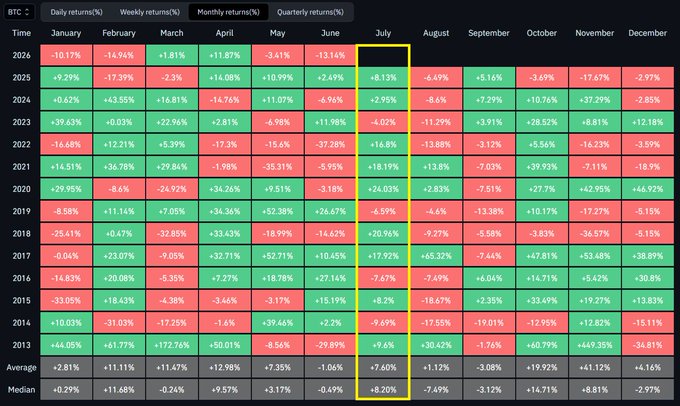Switch to Daily returns(%) tab
This screenshot has width=680, height=406.
tap(76, 12)
